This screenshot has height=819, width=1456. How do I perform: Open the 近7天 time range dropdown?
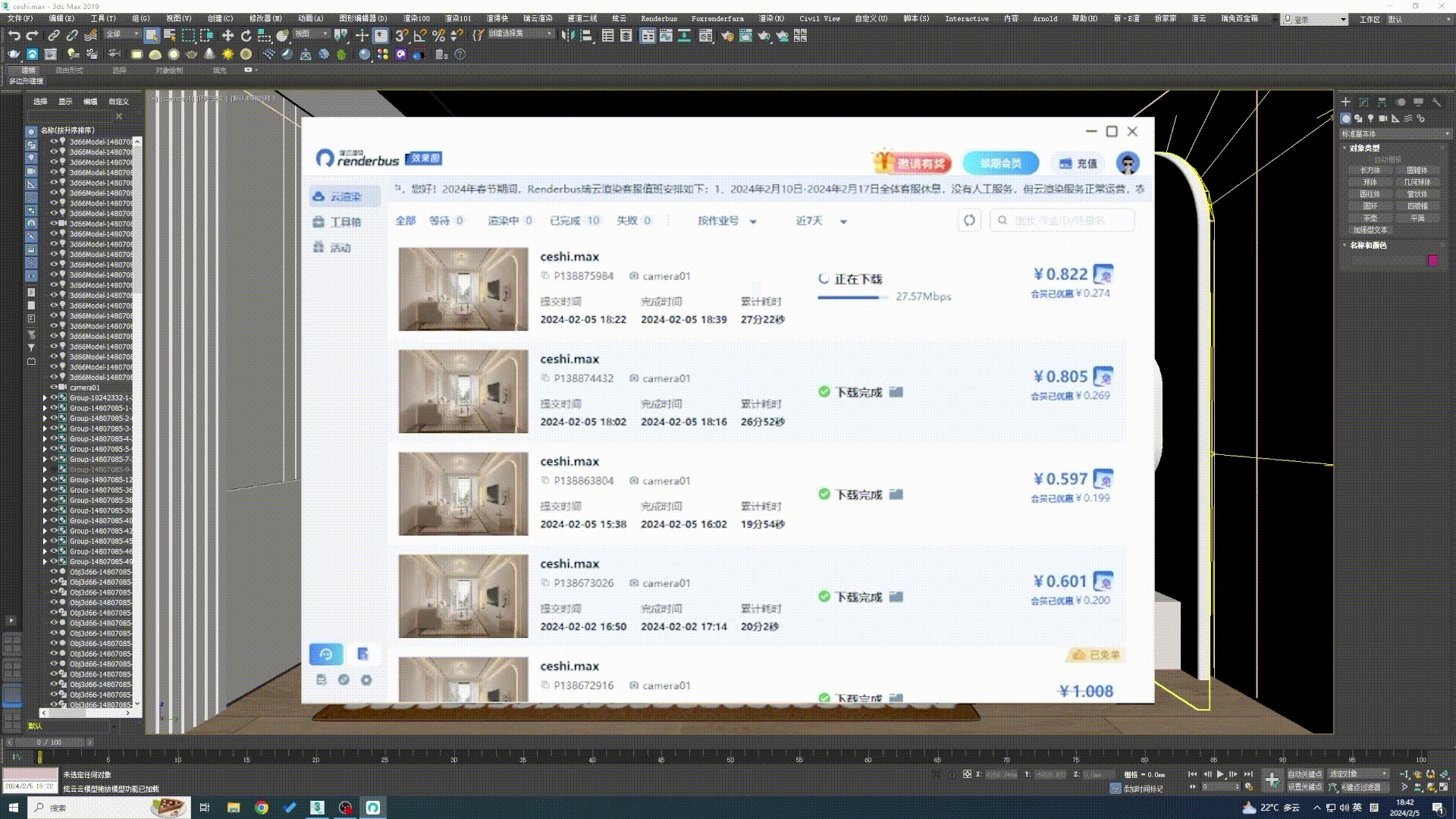point(821,221)
